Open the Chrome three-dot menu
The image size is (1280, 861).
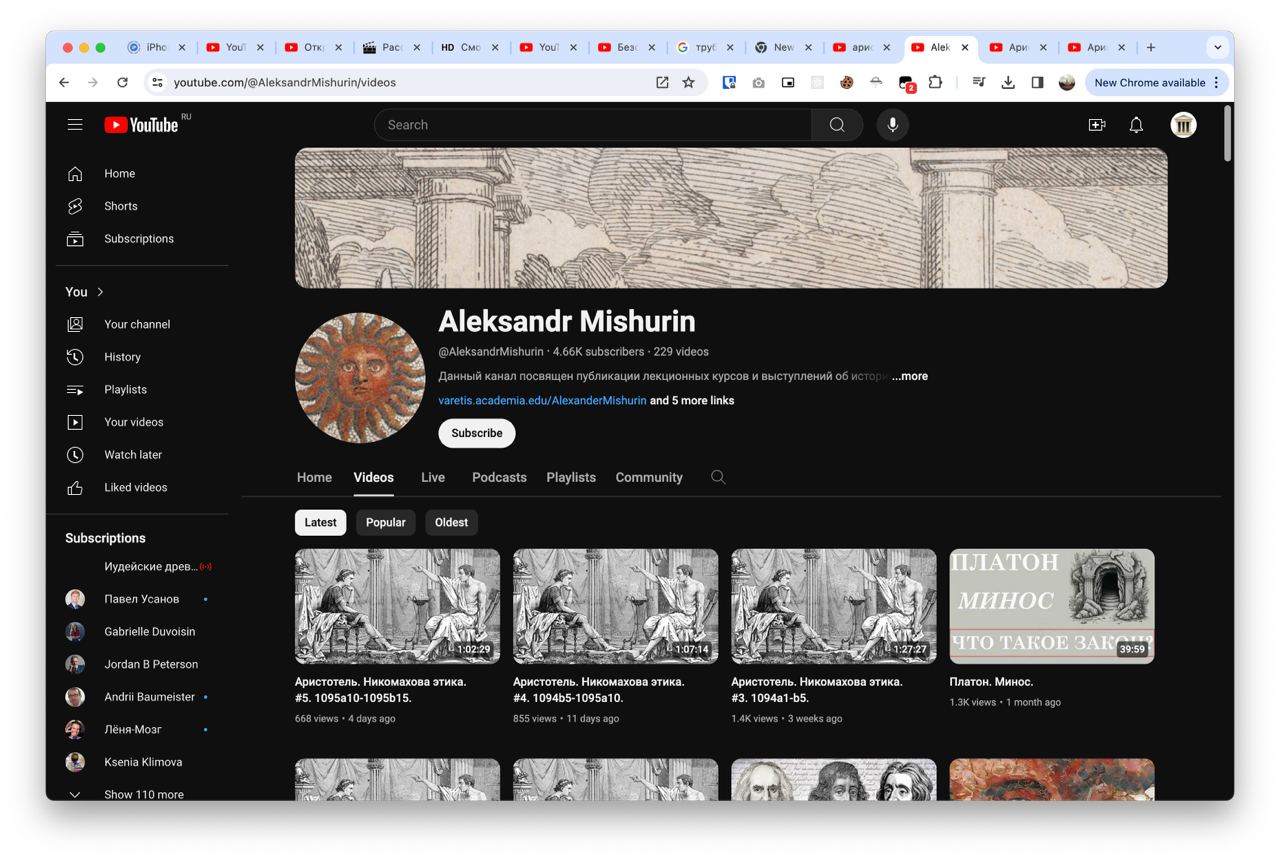pyautogui.click(x=1216, y=83)
